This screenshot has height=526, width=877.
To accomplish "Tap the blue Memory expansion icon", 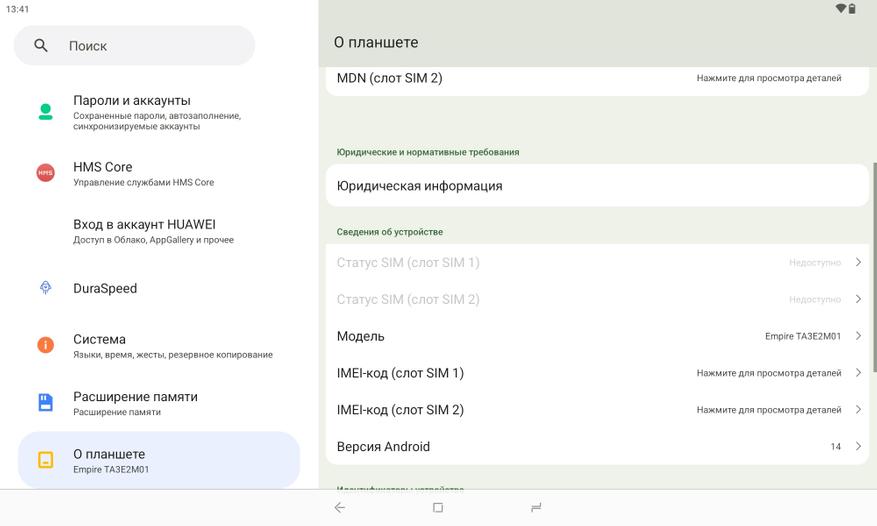I will tap(45, 402).
